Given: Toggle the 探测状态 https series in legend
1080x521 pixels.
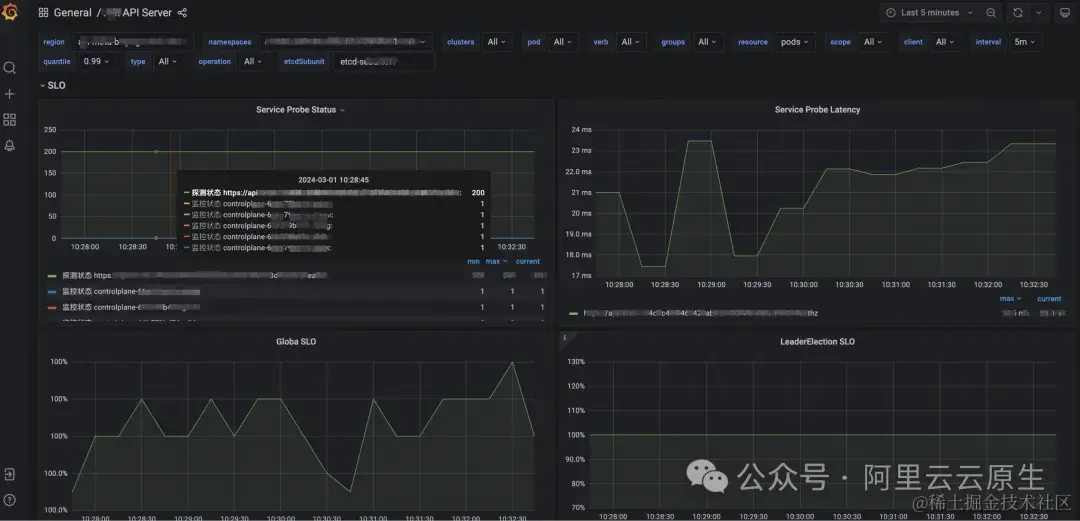Looking at the screenshot, I should point(194,275).
